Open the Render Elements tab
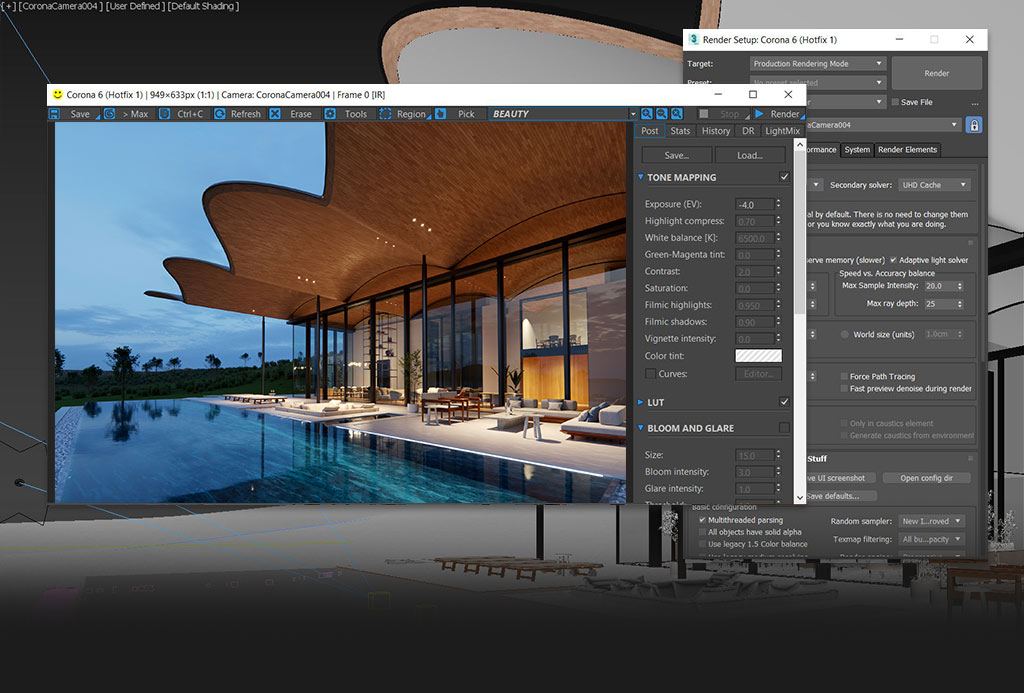This screenshot has width=1024, height=693. pyautogui.click(x=907, y=150)
